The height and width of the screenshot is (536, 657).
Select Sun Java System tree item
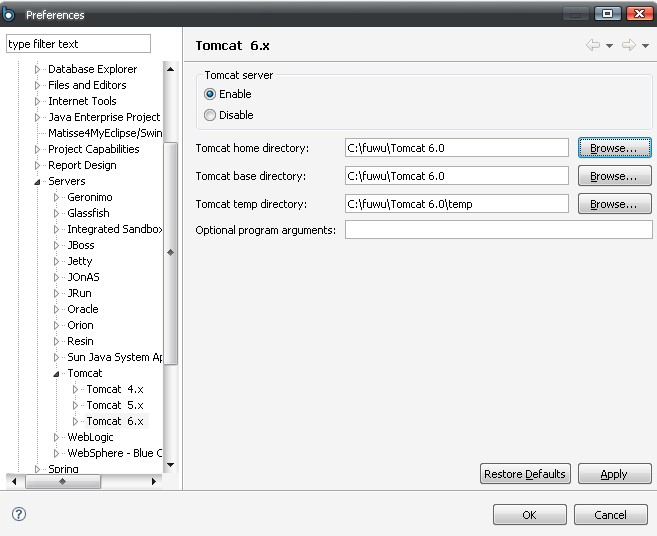115,357
